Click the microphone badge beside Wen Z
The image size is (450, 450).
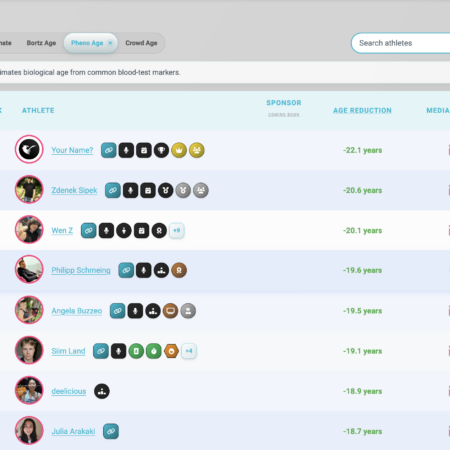click(106, 230)
